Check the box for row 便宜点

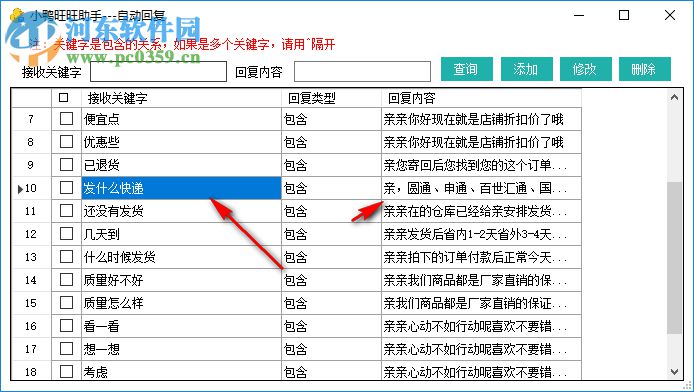[x=66, y=119]
